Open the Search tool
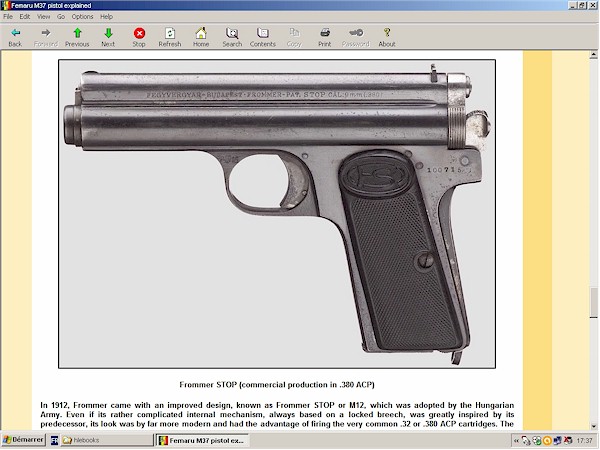Viewport: 600px width, 450px height. 232,37
